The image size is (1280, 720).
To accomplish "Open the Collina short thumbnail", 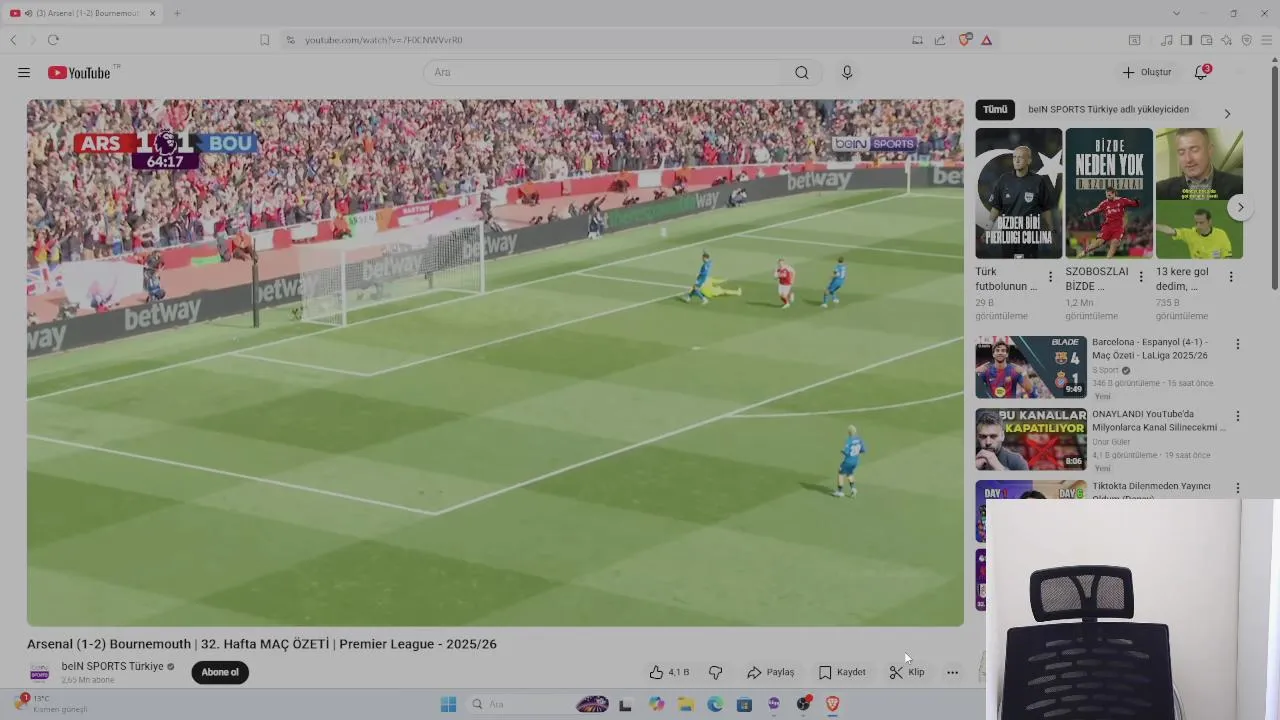I will 1019,193.
